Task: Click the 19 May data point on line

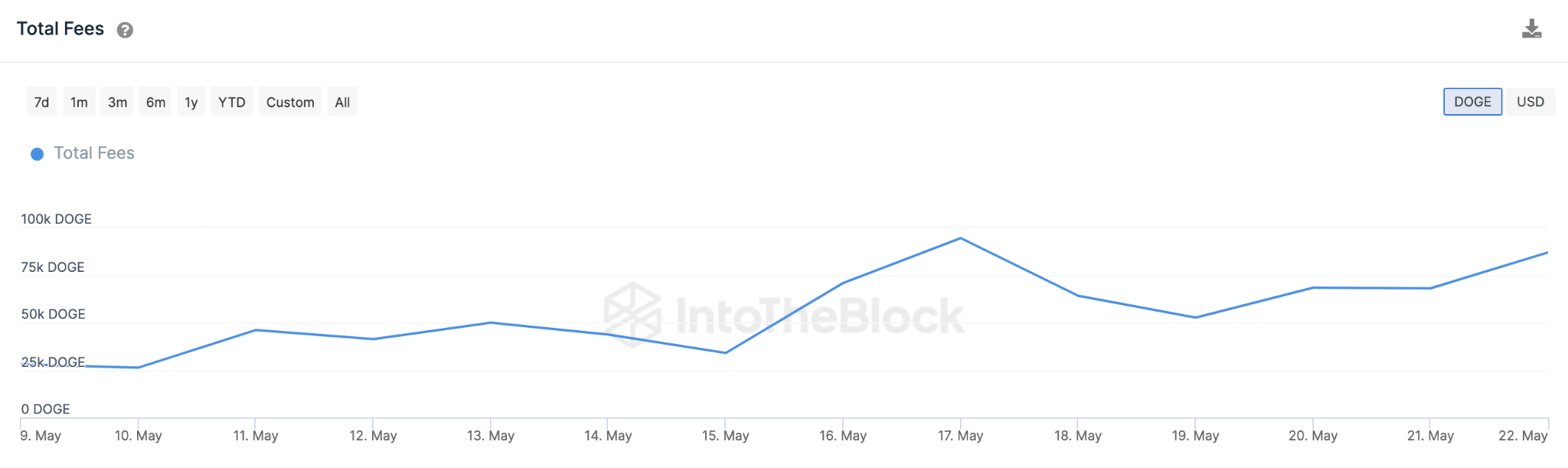Action: tap(1195, 317)
